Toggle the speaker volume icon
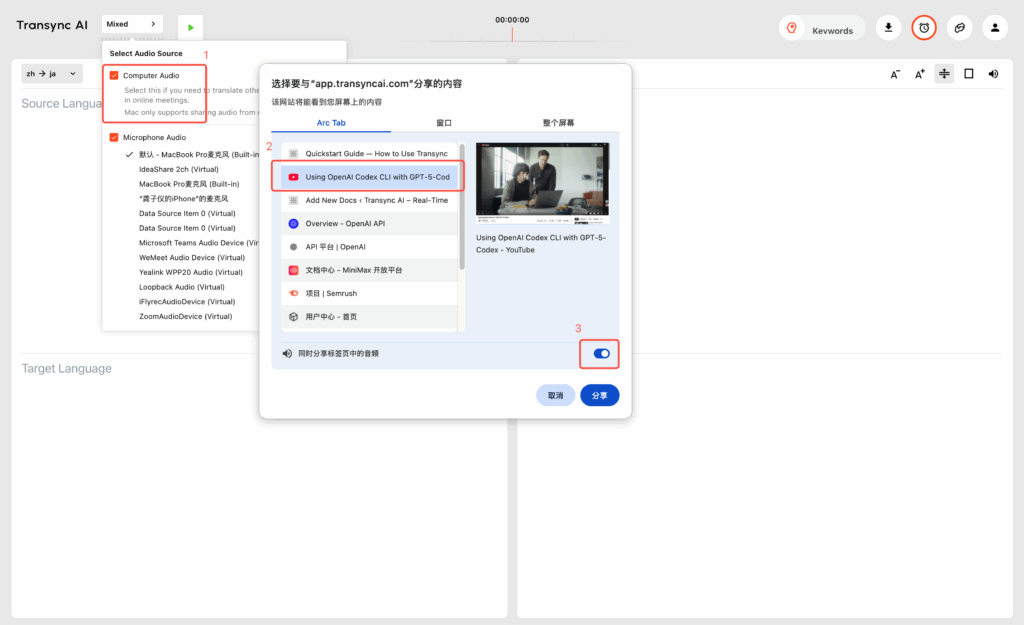The image size is (1024, 625). click(993, 74)
